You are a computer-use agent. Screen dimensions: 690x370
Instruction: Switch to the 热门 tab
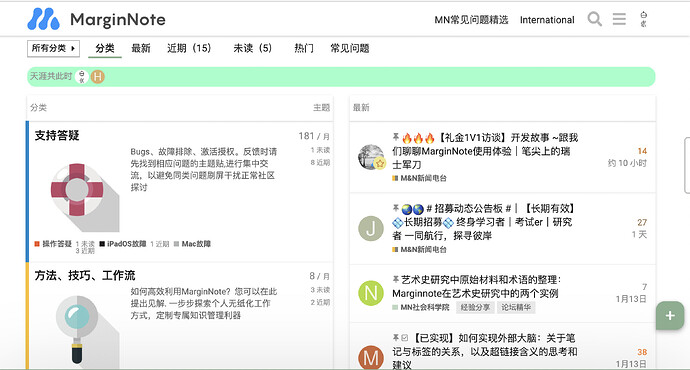point(304,48)
